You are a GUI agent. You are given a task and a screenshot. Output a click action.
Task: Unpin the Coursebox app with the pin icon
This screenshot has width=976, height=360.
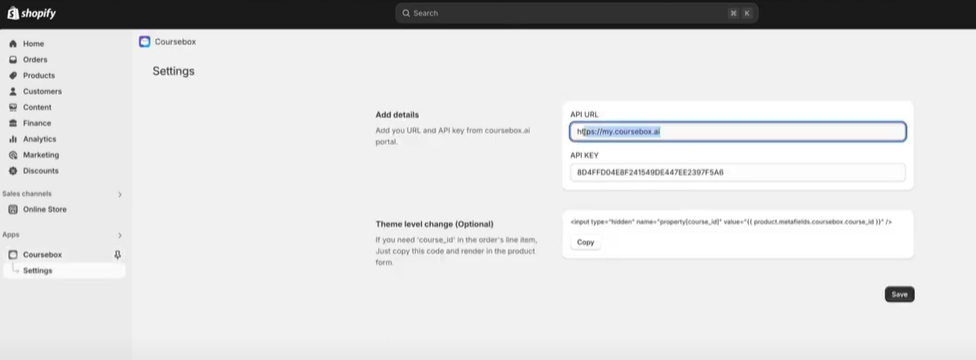coord(118,255)
